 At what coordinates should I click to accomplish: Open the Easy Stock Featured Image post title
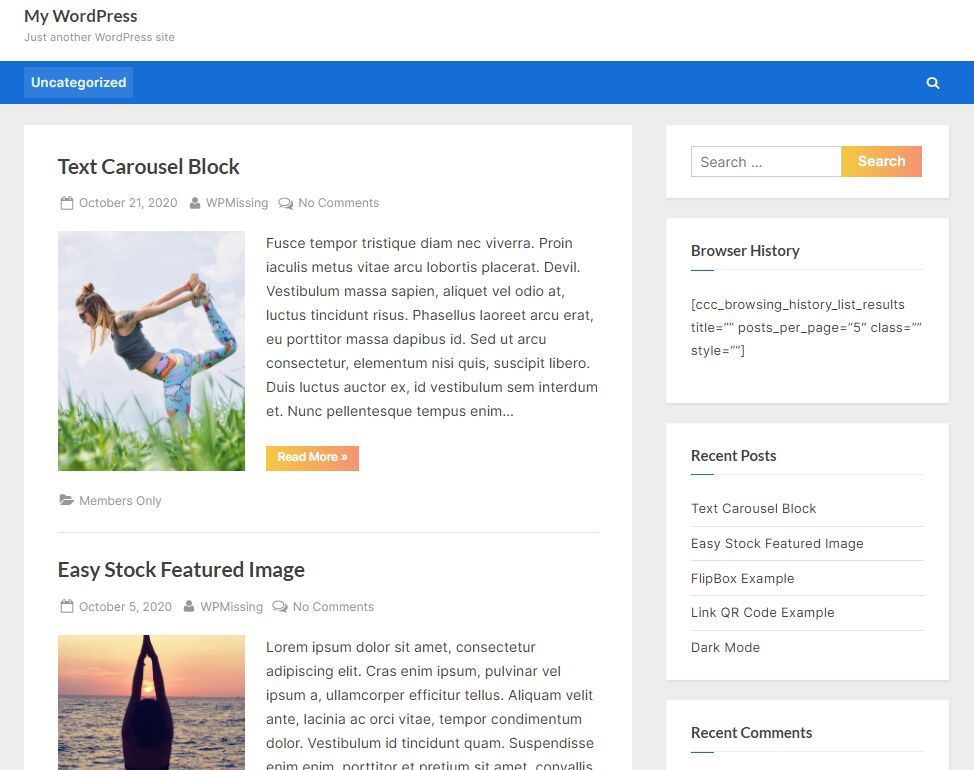181,569
